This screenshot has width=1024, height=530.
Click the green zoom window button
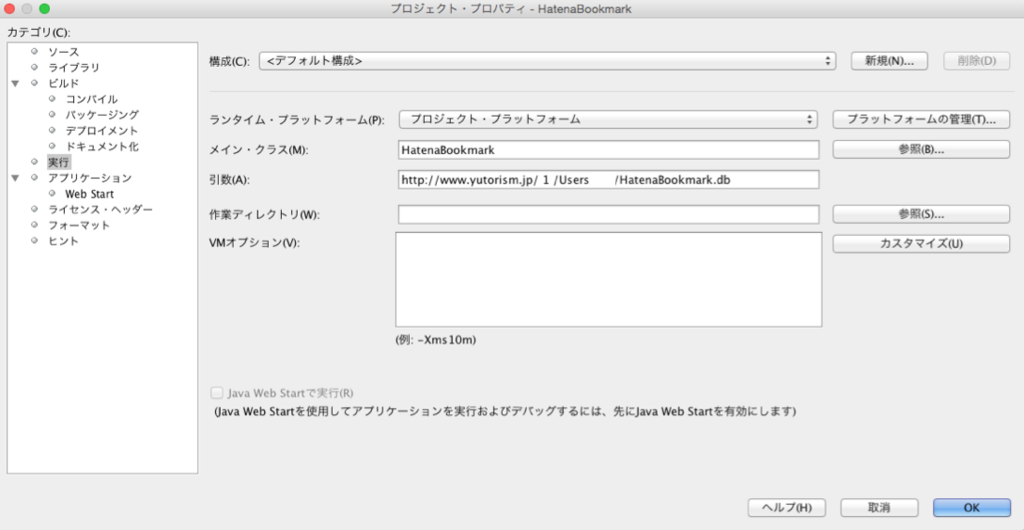tap(44, 9)
